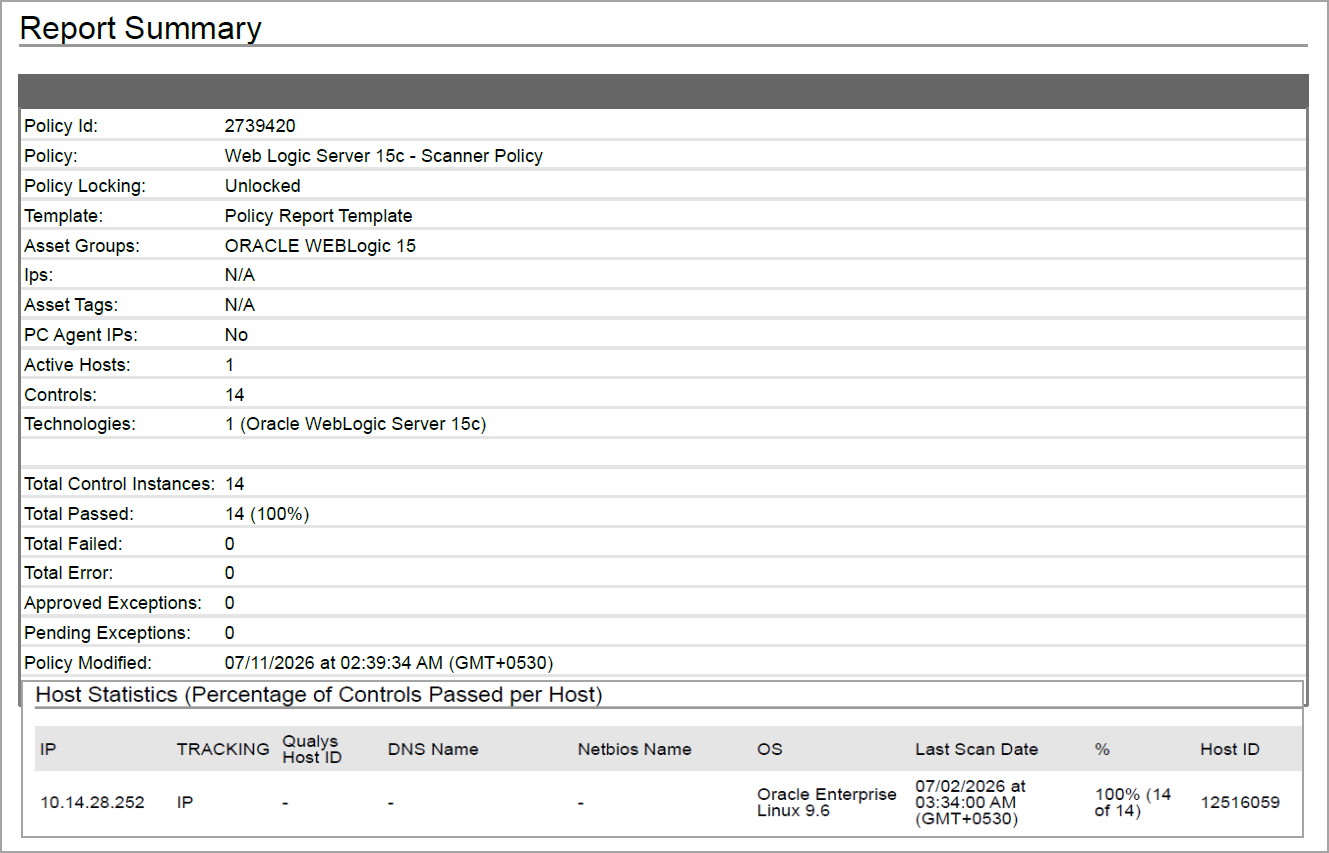Click "Web Logic Server 15c - Scanner Policy"
The height and width of the screenshot is (853, 1329).
[384, 156]
